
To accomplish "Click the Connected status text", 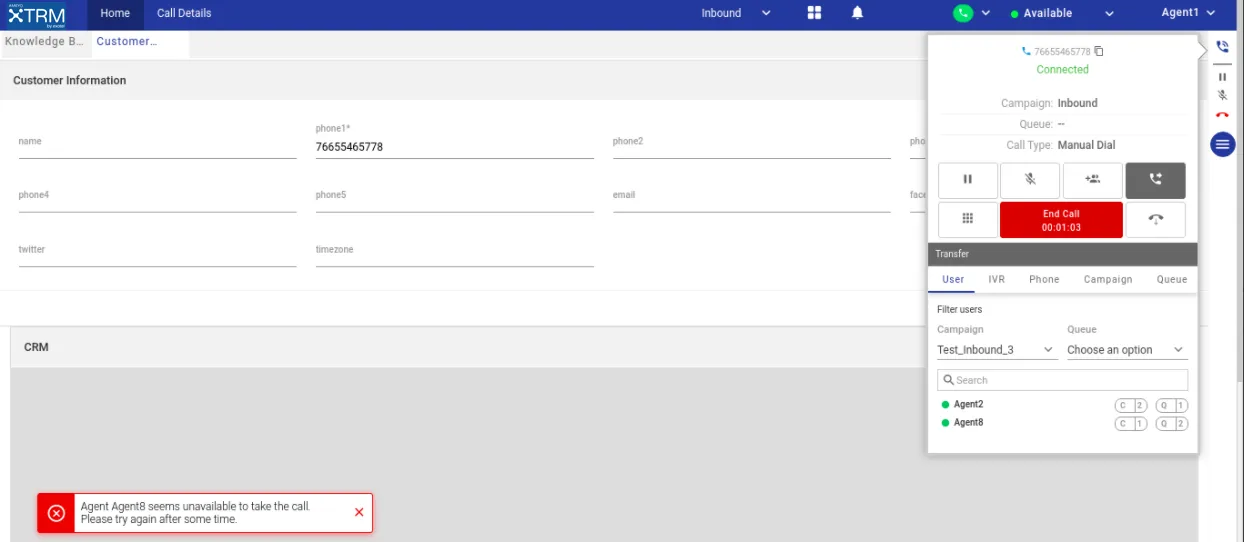I will (1062, 70).
